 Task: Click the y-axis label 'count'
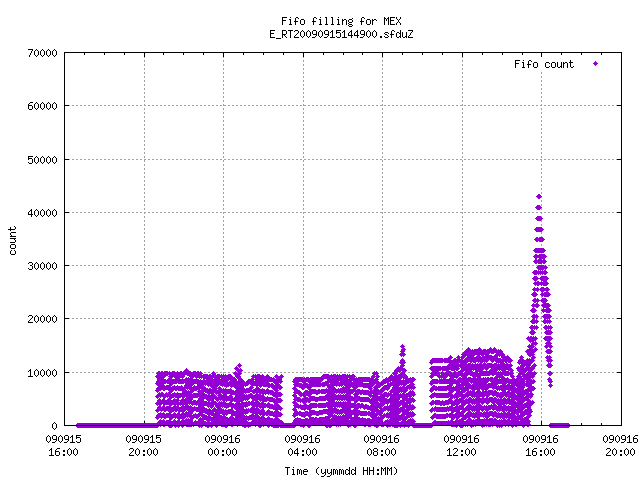[13, 241]
